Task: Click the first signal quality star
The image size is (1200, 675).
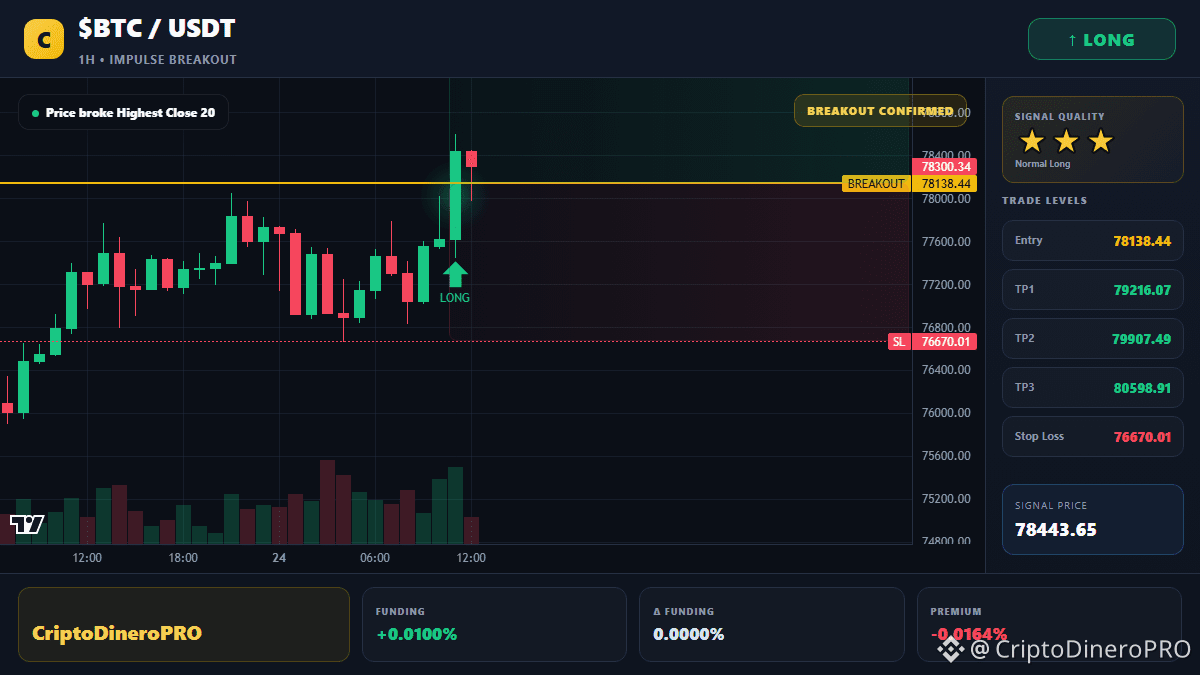Action: pyautogui.click(x=1032, y=141)
